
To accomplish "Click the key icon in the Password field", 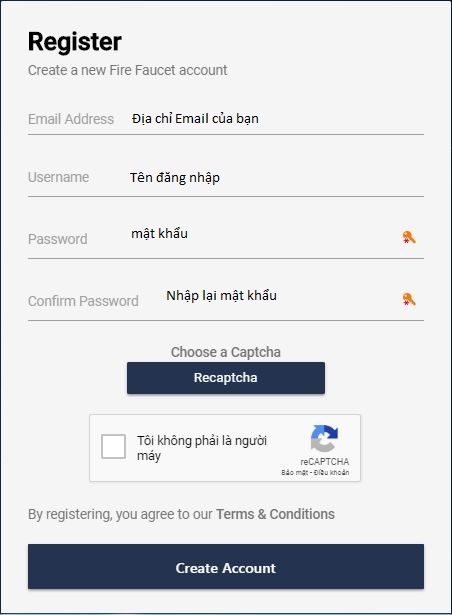I will [409, 237].
